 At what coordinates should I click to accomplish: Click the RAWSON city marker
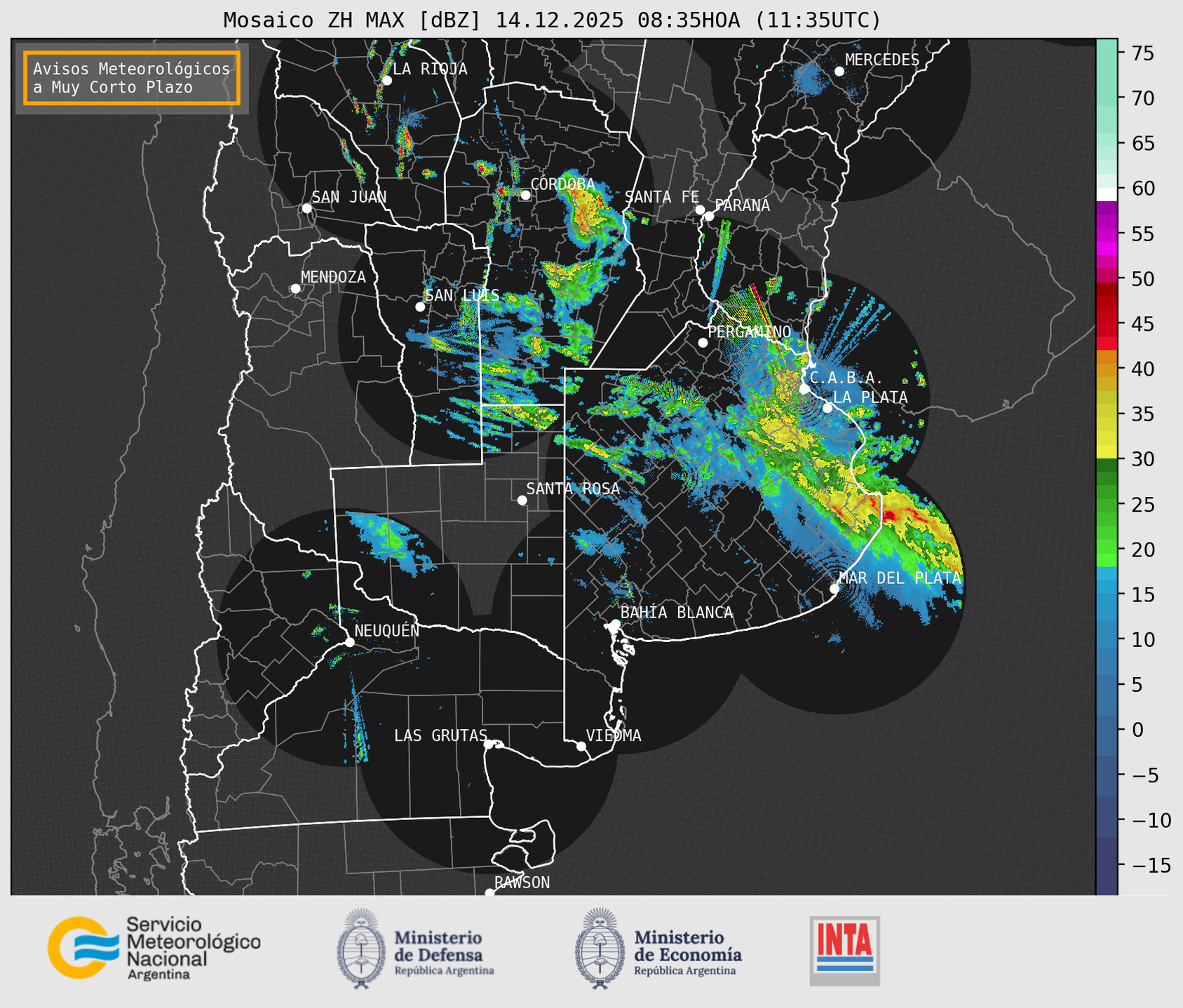coord(489,893)
